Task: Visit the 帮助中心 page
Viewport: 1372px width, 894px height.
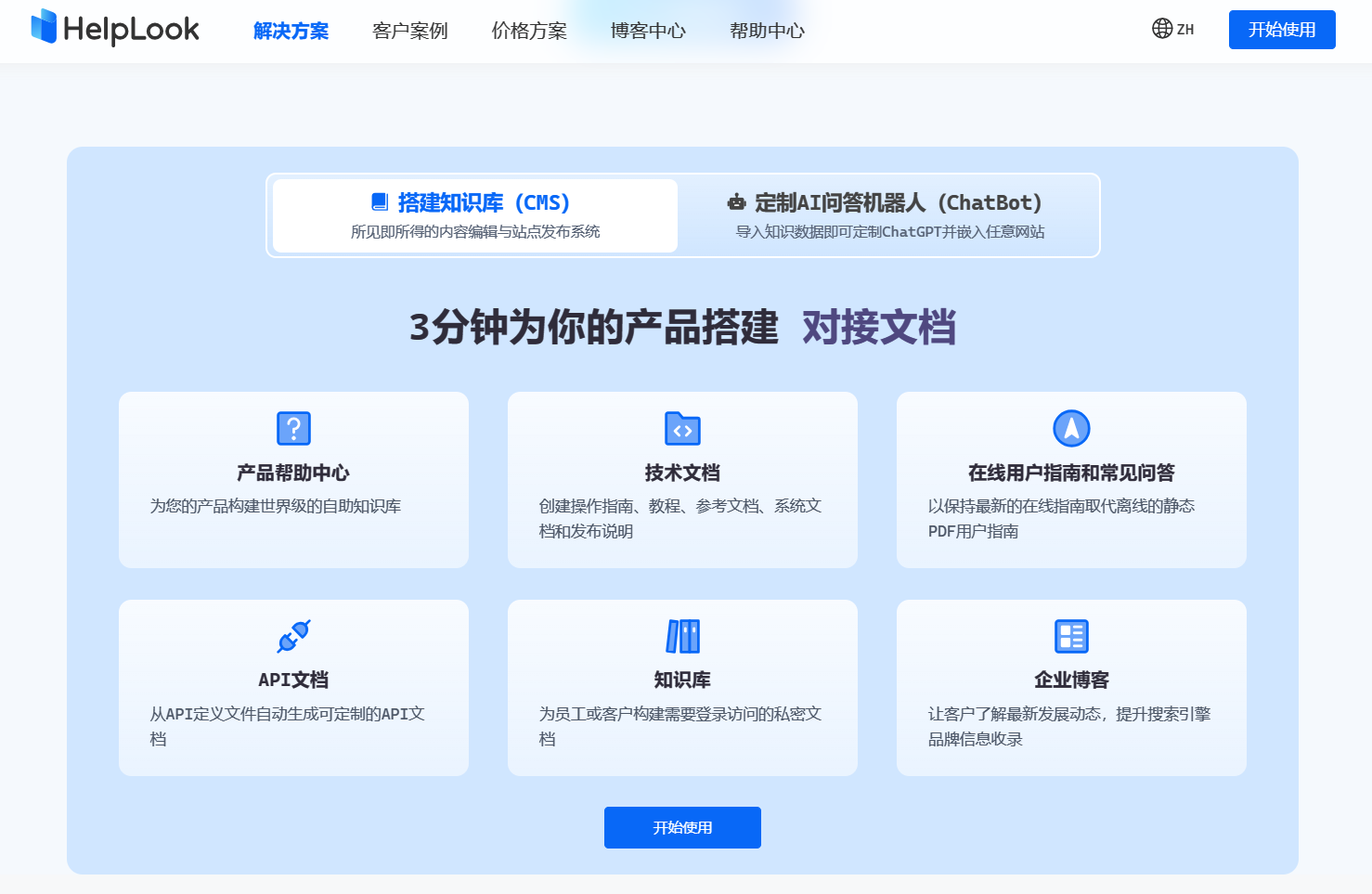Action: click(x=766, y=30)
